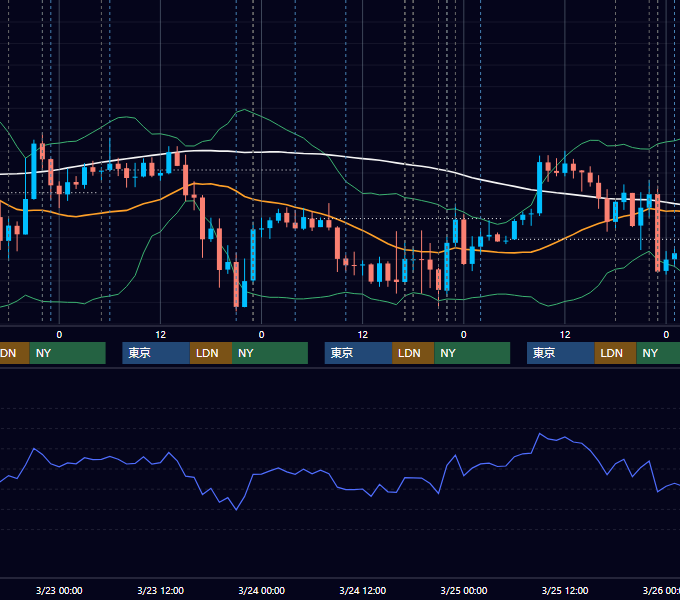
Task: Click the 3/23 00:00 date label
Action: [x=59, y=590]
